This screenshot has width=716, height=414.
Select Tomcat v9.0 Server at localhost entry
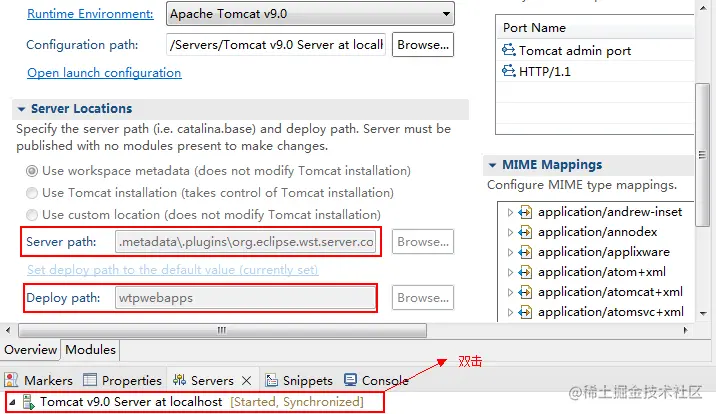click(131, 402)
